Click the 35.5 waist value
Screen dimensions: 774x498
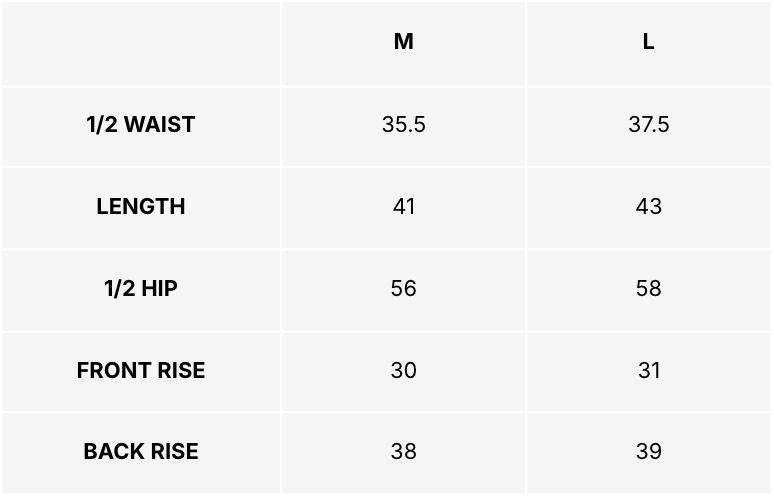coord(403,125)
